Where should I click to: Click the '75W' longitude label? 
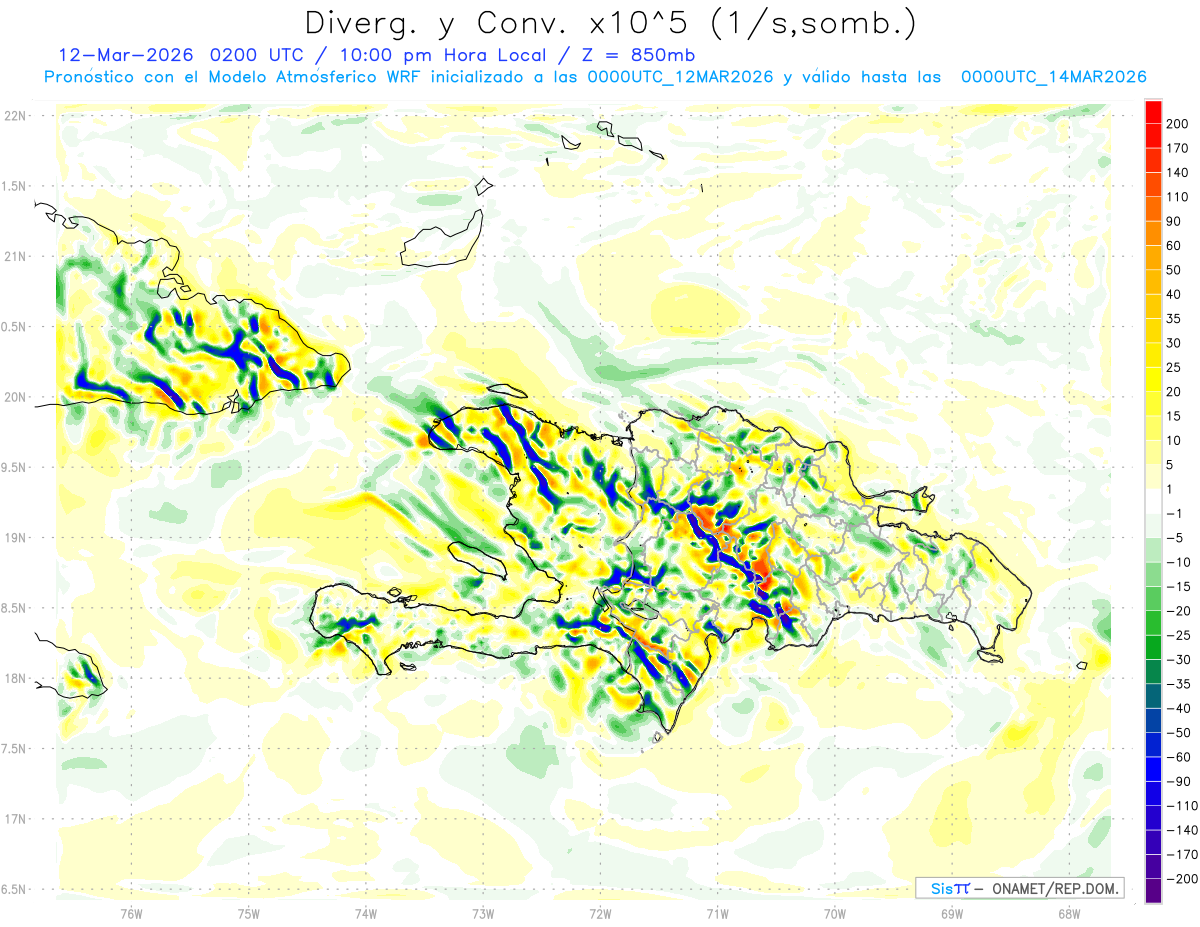[x=248, y=912]
